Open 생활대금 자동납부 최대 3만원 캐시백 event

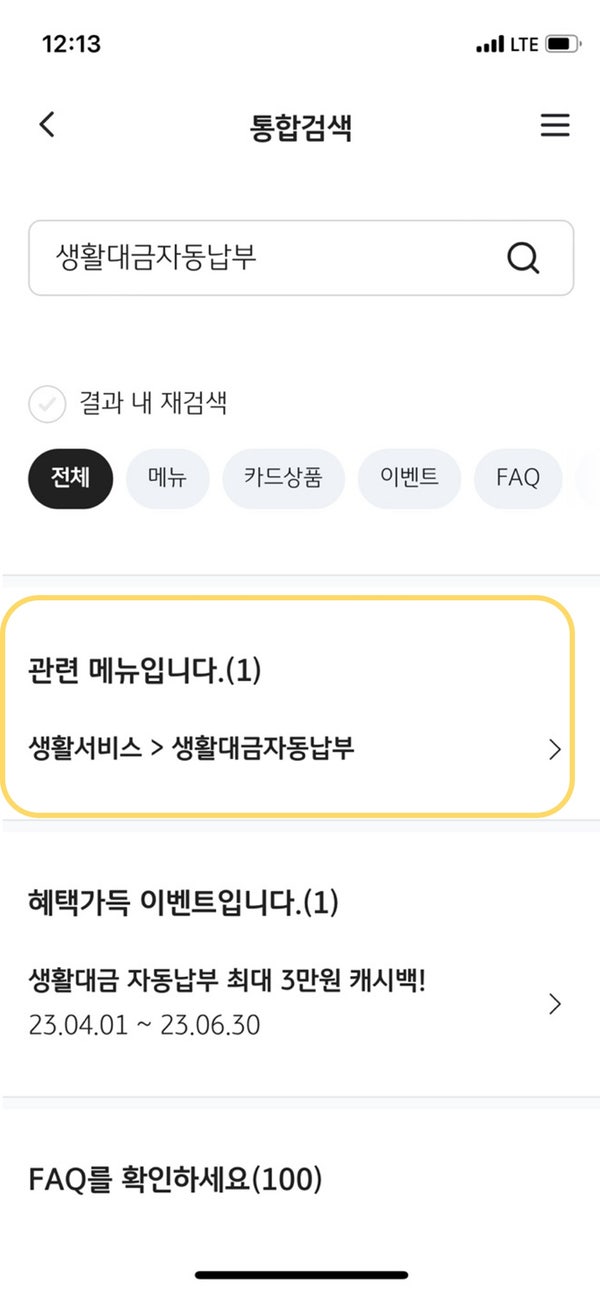[228, 980]
